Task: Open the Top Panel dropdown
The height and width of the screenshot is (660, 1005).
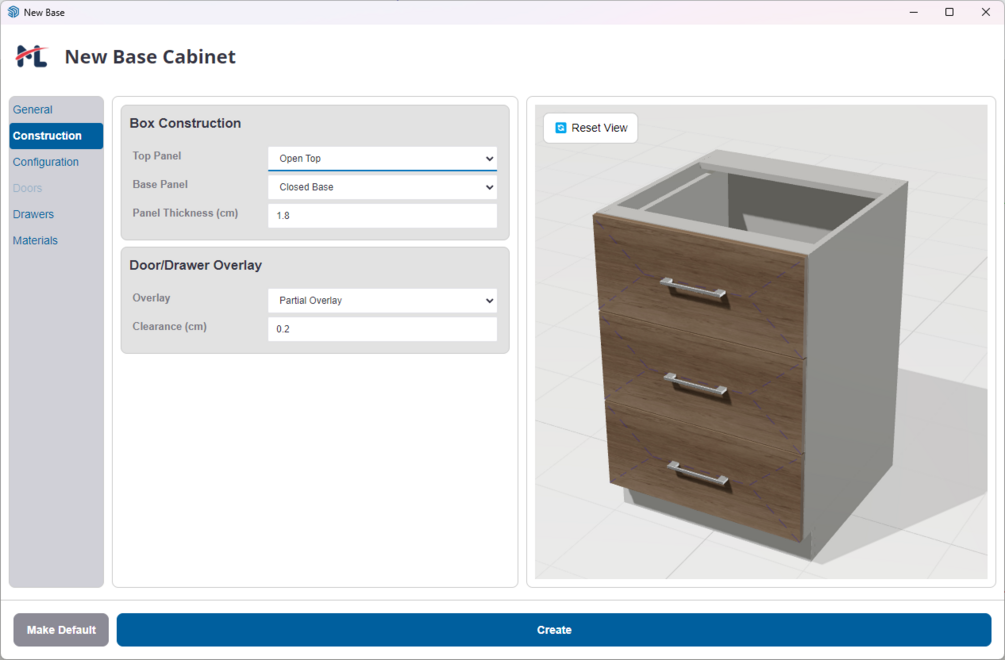Action: tap(382, 158)
